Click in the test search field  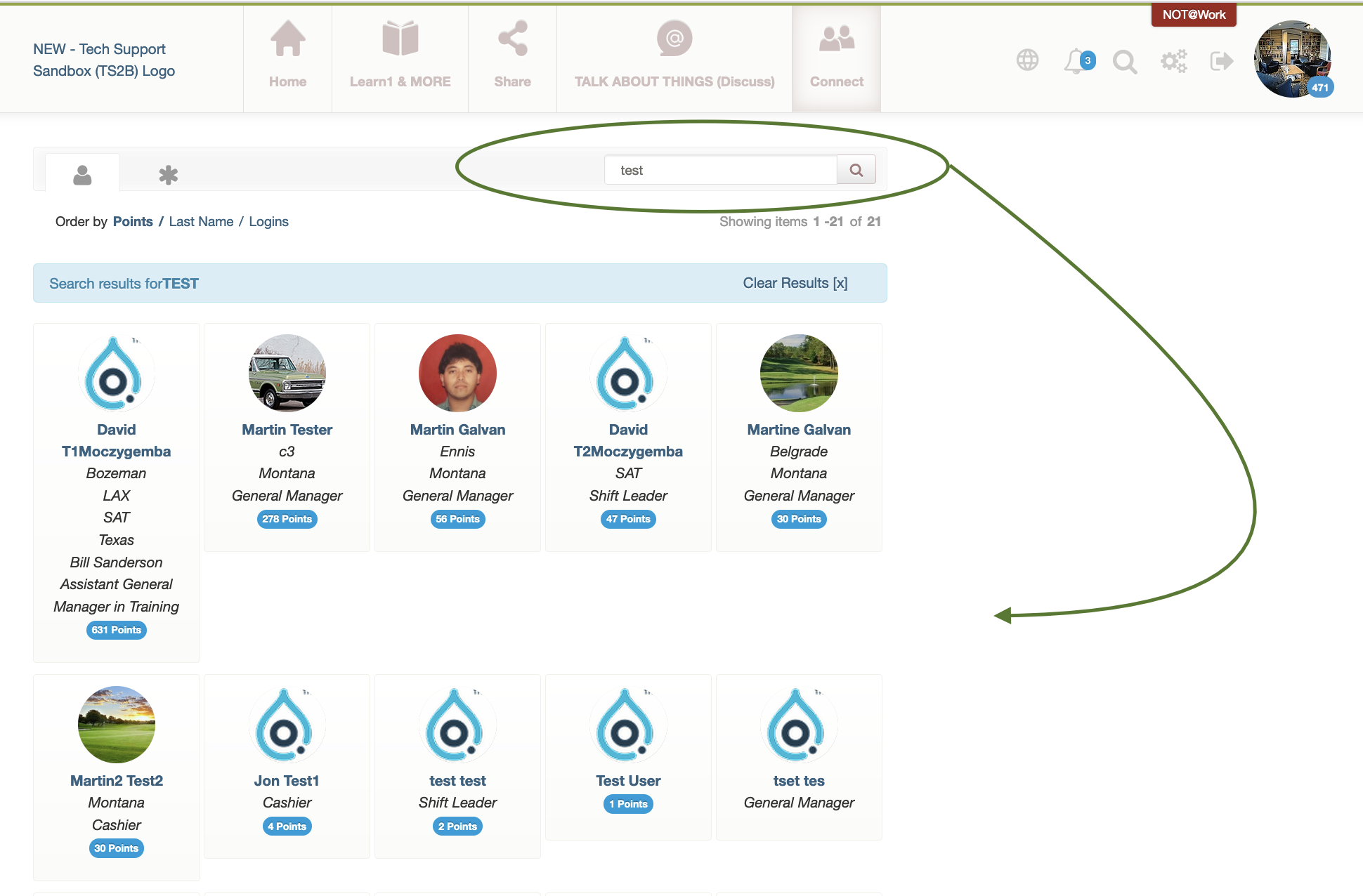coord(720,170)
